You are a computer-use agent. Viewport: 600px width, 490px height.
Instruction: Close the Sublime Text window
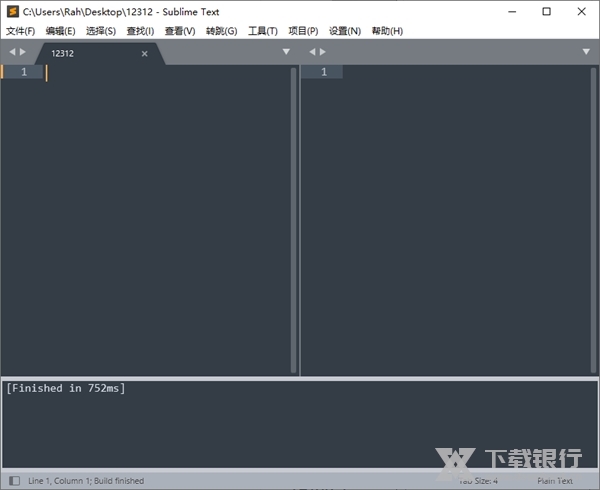coord(581,12)
